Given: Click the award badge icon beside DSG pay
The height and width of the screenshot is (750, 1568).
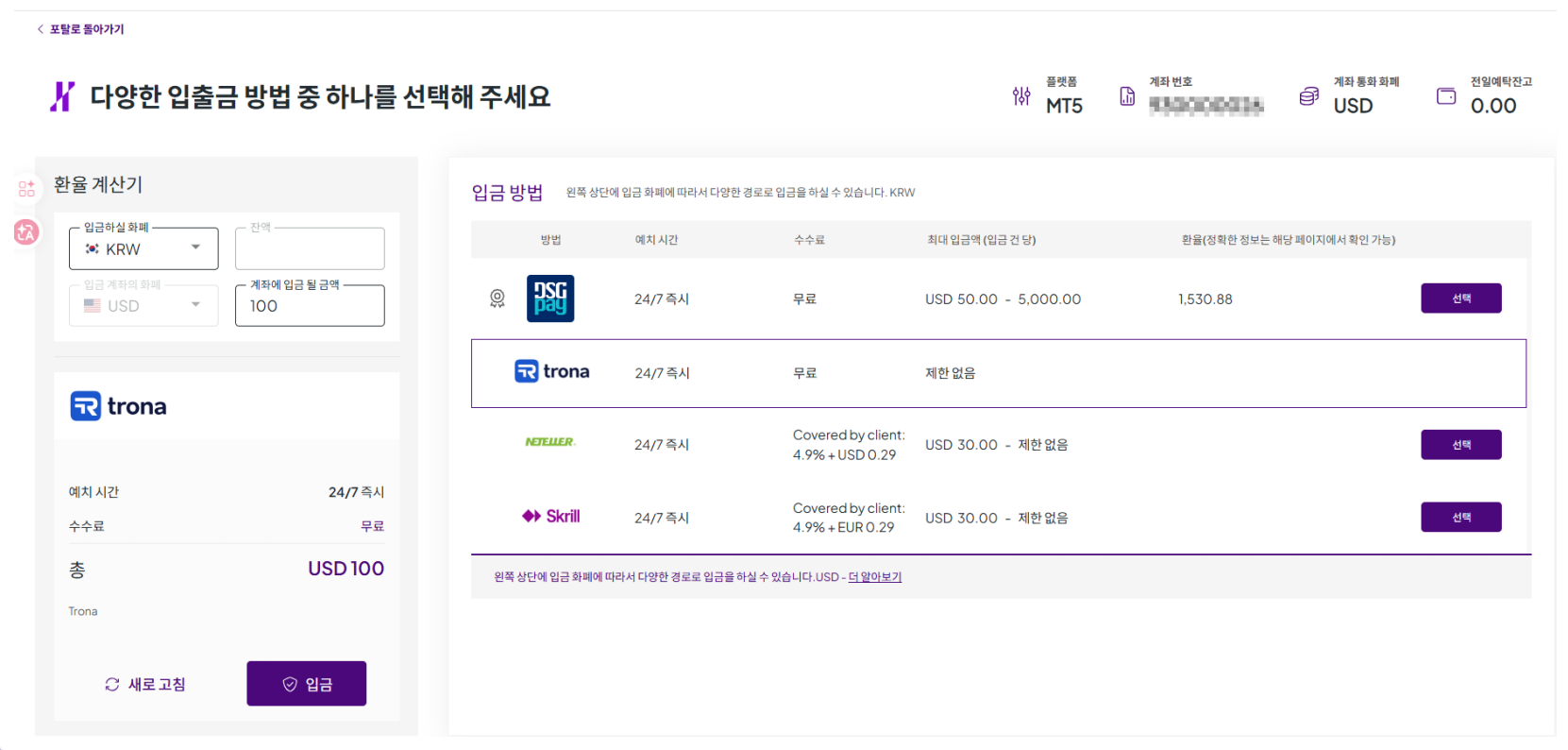Looking at the screenshot, I should (x=497, y=298).
